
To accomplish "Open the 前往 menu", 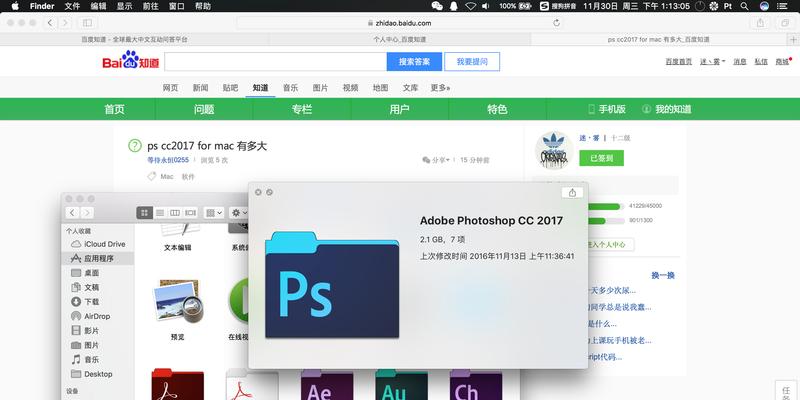I will coord(151,6).
